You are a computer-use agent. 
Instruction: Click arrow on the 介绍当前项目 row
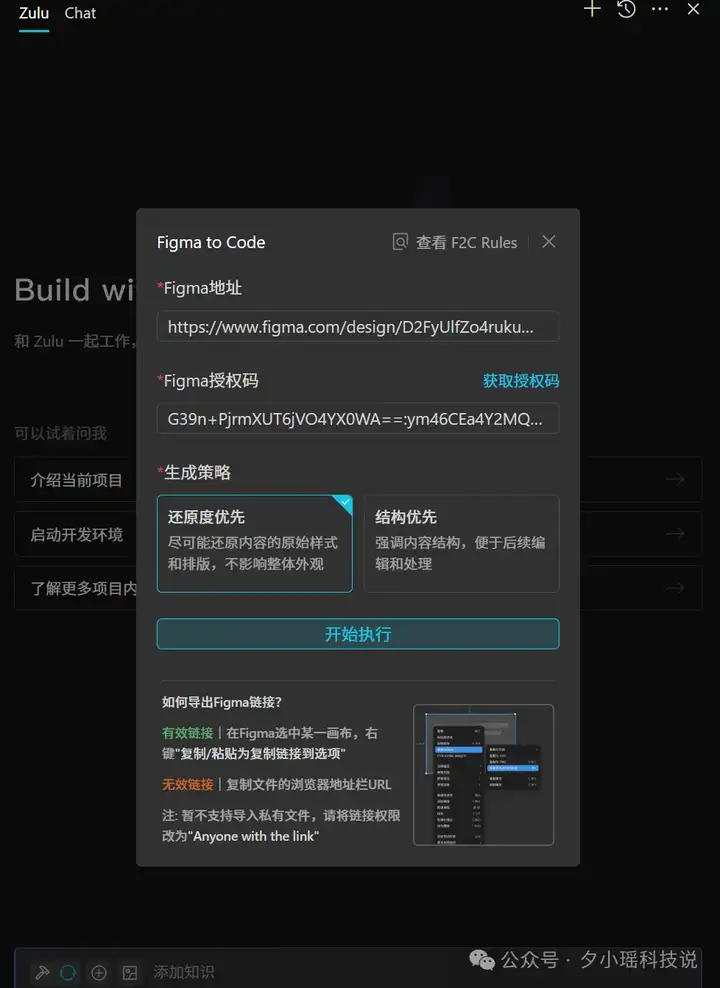point(675,480)
